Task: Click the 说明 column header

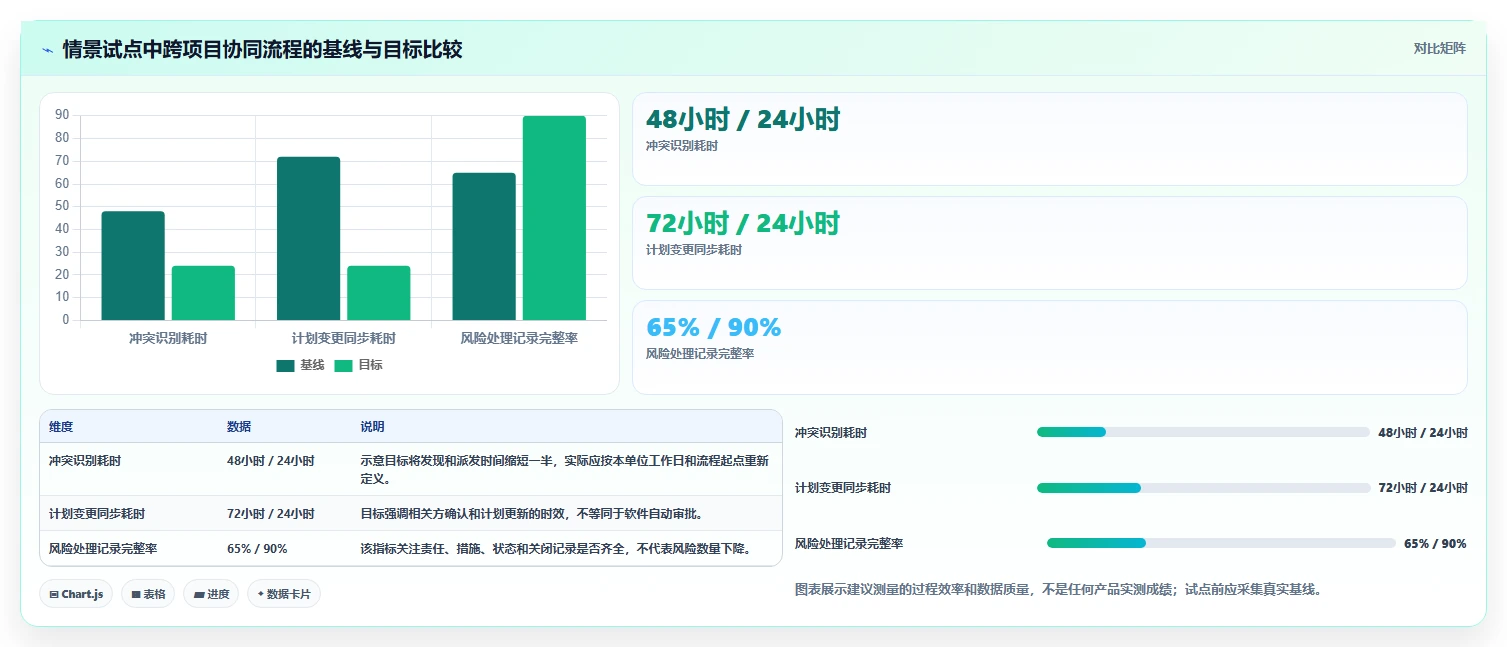Action: (372, 427)
